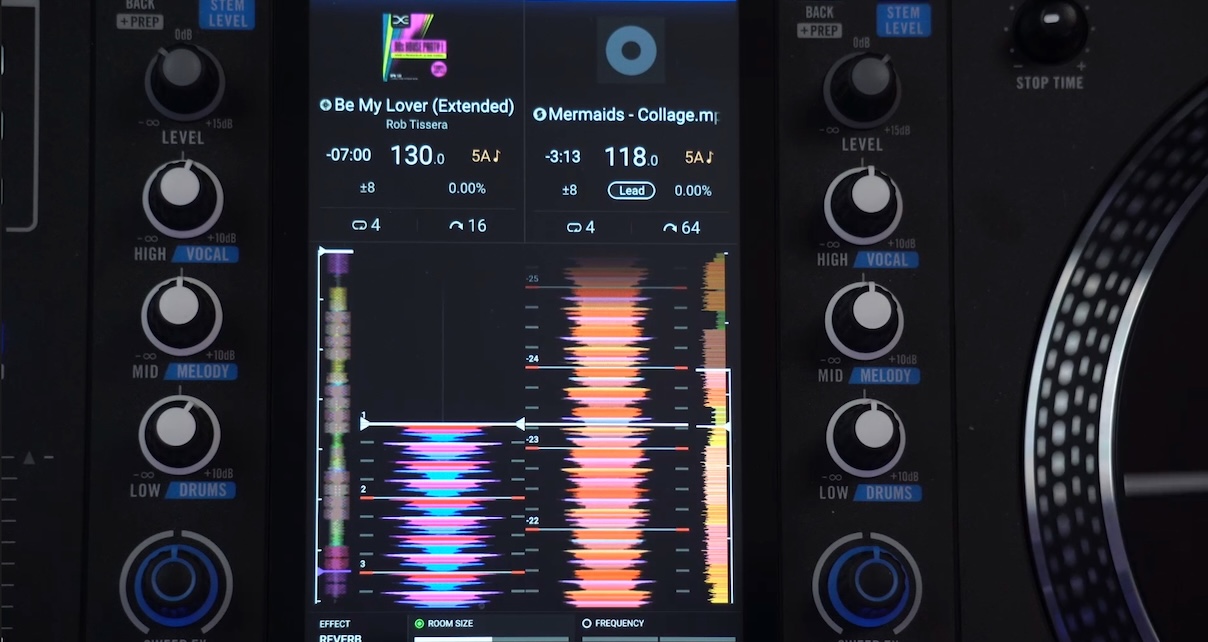Screen dimensions: 1208x642
Task: Tap the Mermaids - Collage track title
Action: coord(633,115)
